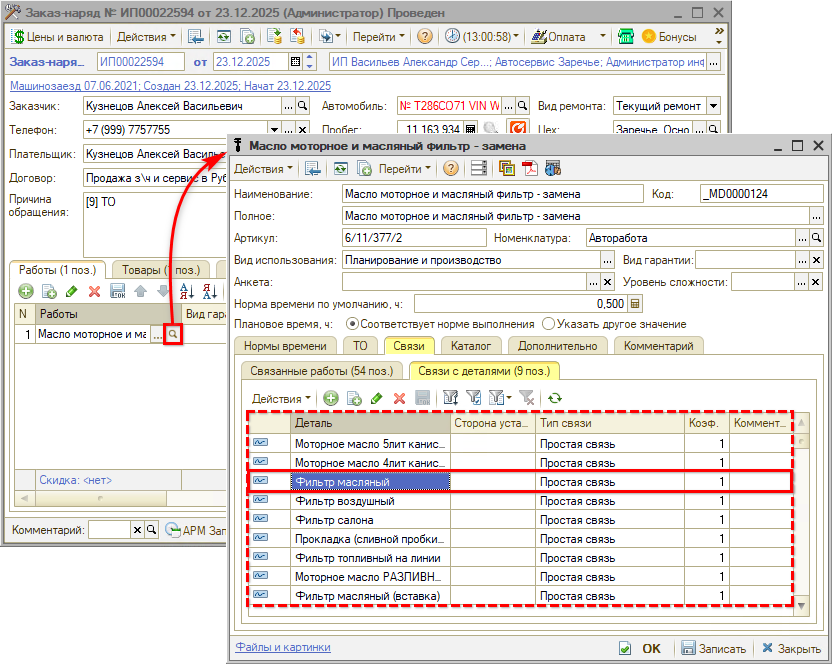832x664 pixels.
Task: Click the Артикул input field
Action: click(x=411, y=238)
